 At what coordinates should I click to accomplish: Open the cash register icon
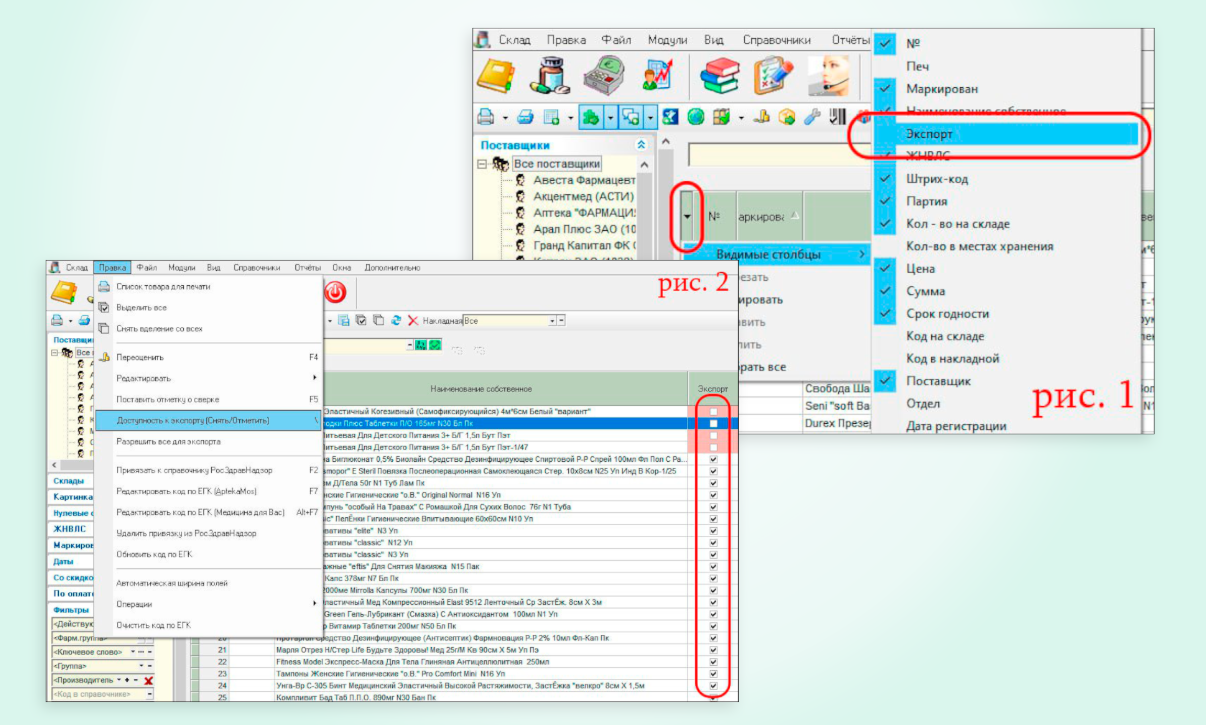click(605, 76)
